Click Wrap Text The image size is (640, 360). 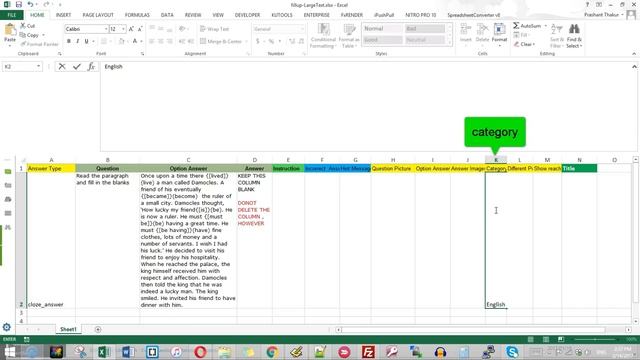[215, 29]
